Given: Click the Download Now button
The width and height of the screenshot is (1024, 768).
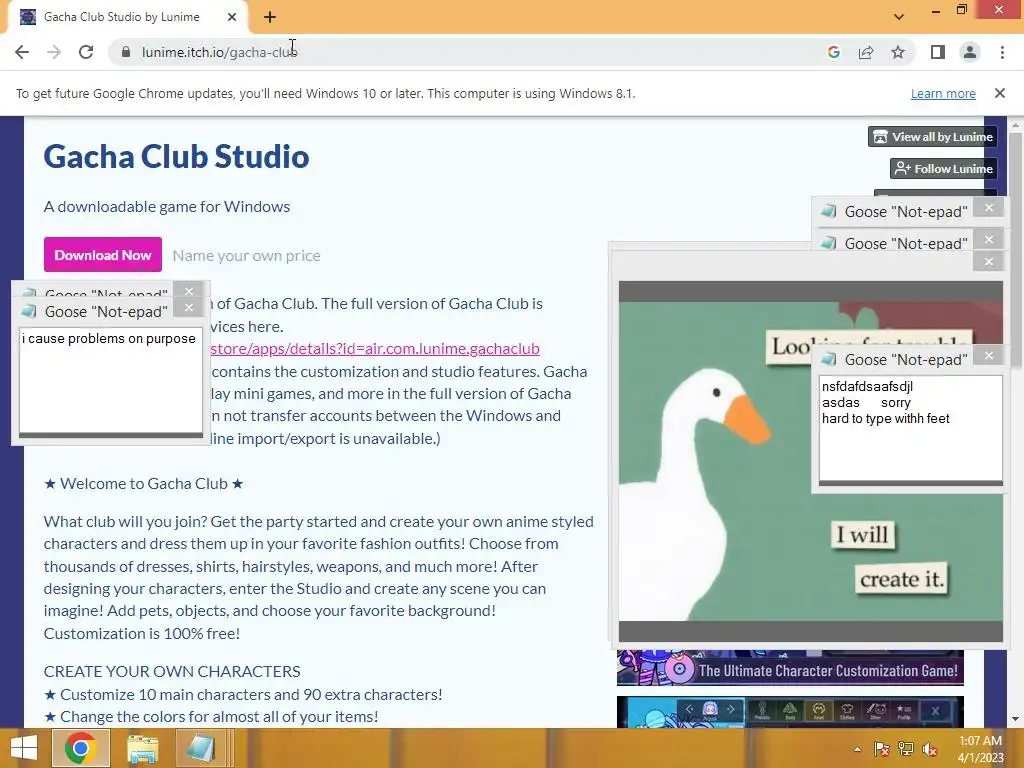Looking at the screenshot, I should pos(103,255).
